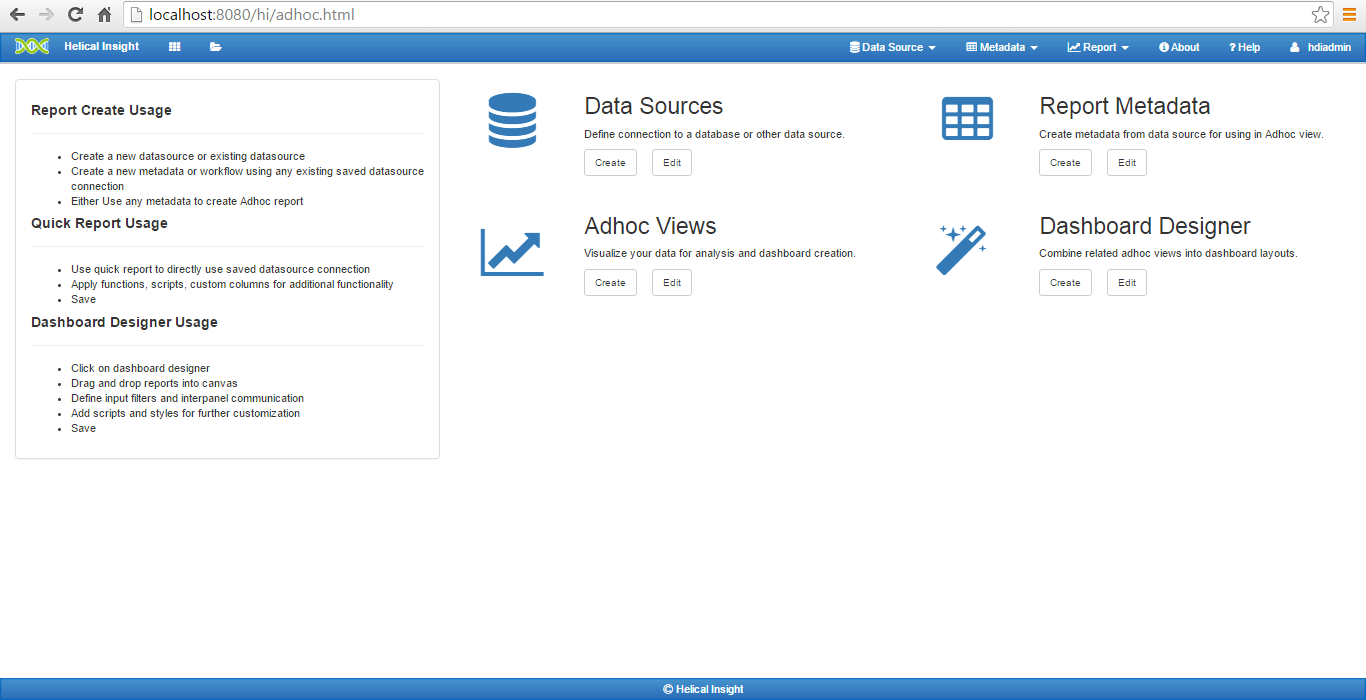Expand the Report dropdown menu
The image size is (1366, 700).
(1098, 47)
